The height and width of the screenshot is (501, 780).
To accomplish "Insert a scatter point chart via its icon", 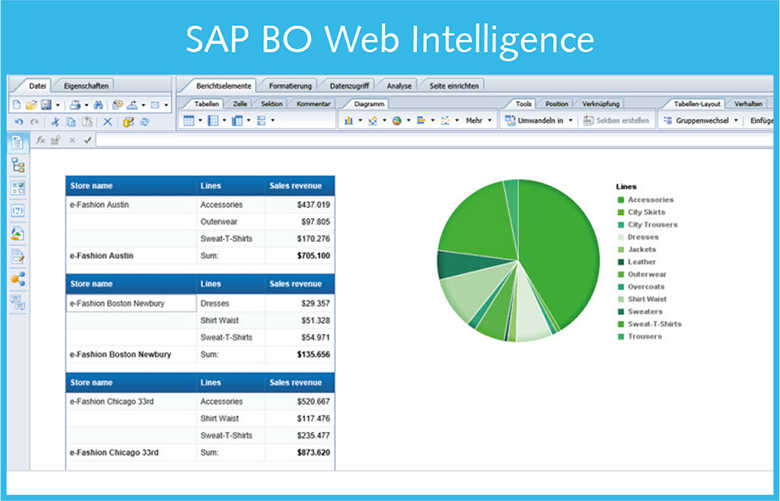I will [x=445, y=120].
